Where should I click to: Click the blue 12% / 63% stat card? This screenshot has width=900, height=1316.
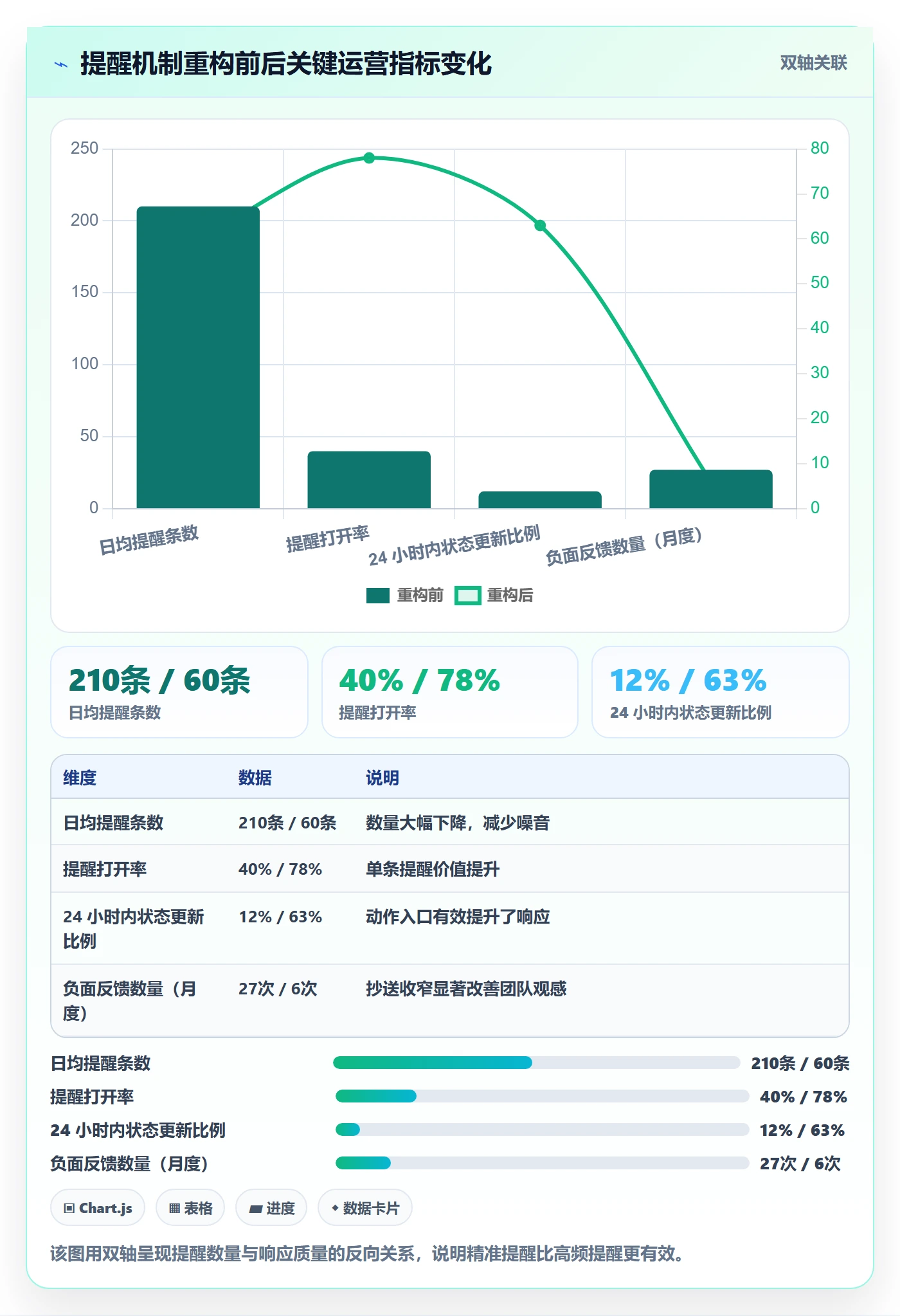721,692
